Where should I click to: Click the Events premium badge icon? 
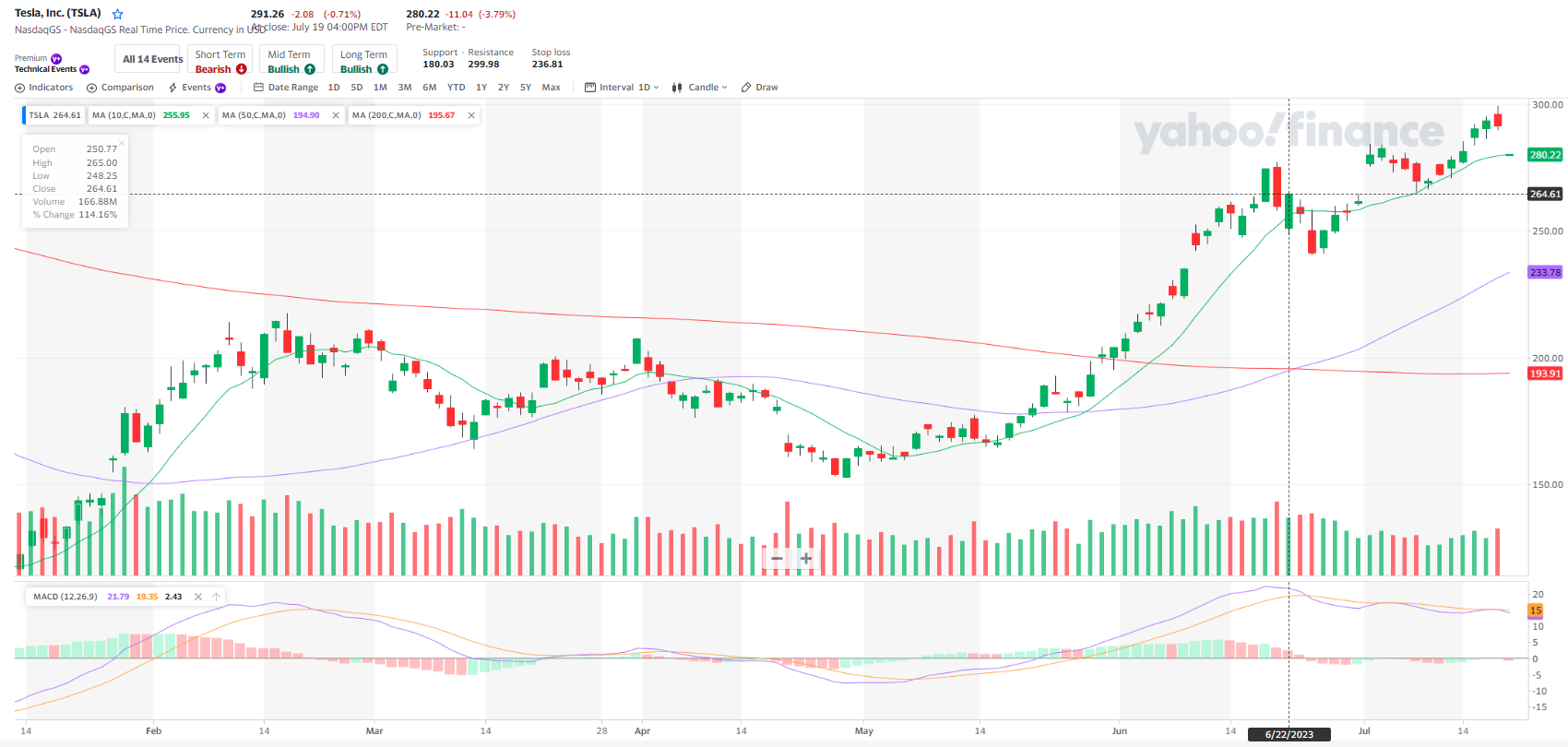pos(220,88)
